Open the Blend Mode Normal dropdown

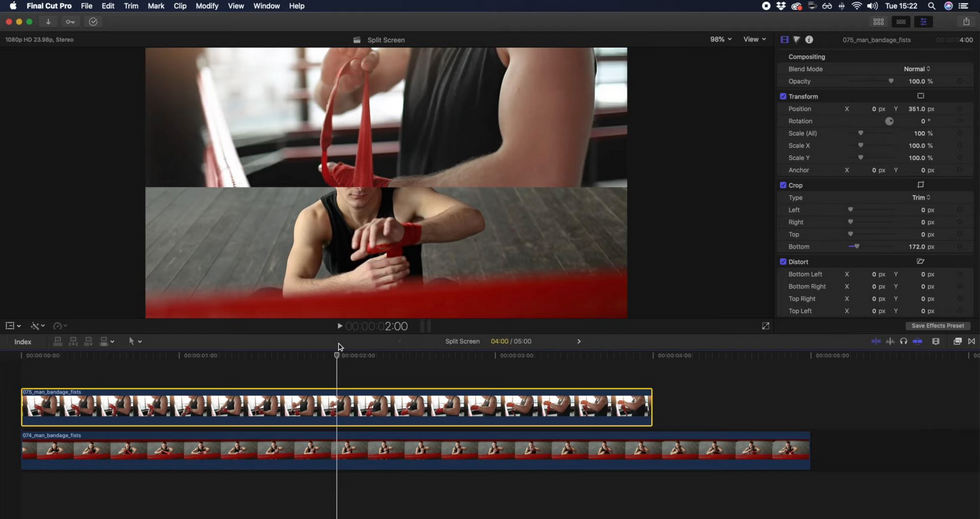tap(917, 69)
